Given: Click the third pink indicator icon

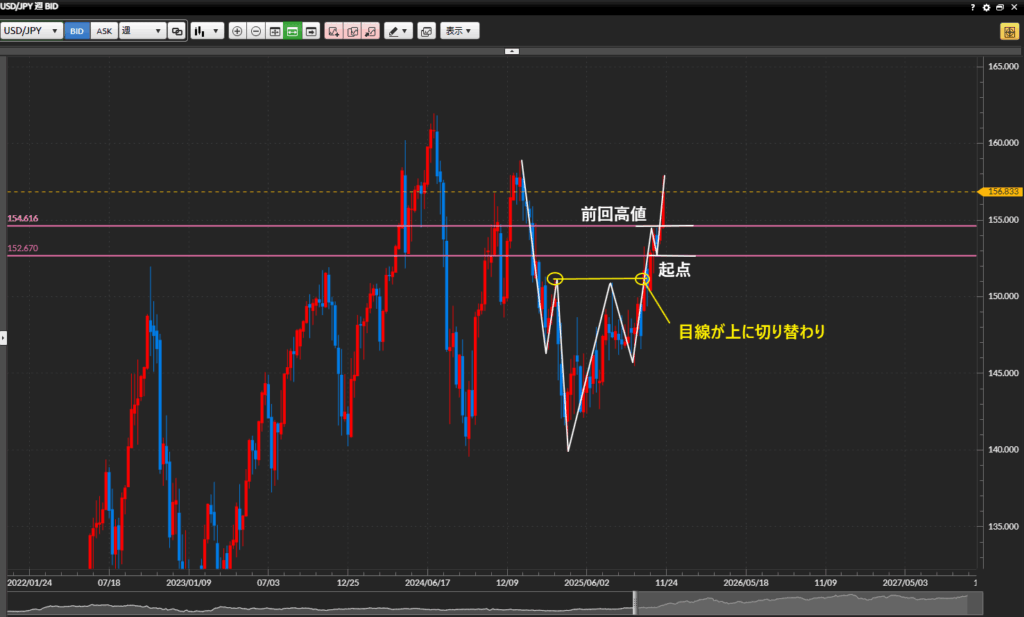Looking at the screenshot, I should 370,31.
